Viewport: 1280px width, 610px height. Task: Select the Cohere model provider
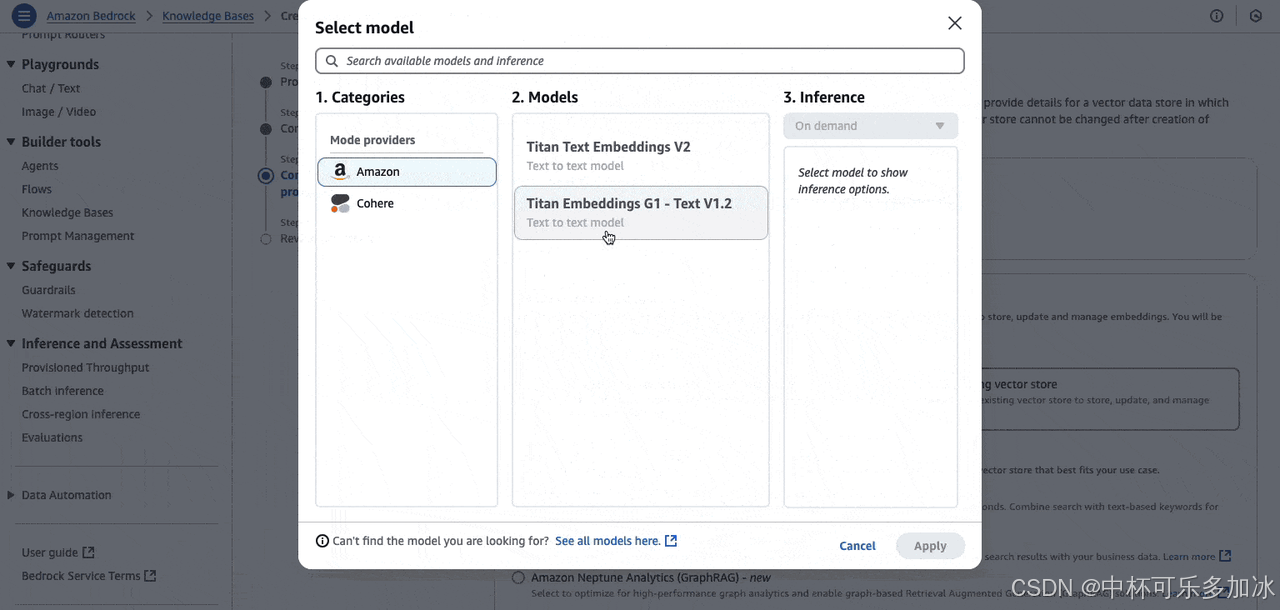[x=407, y=203]
